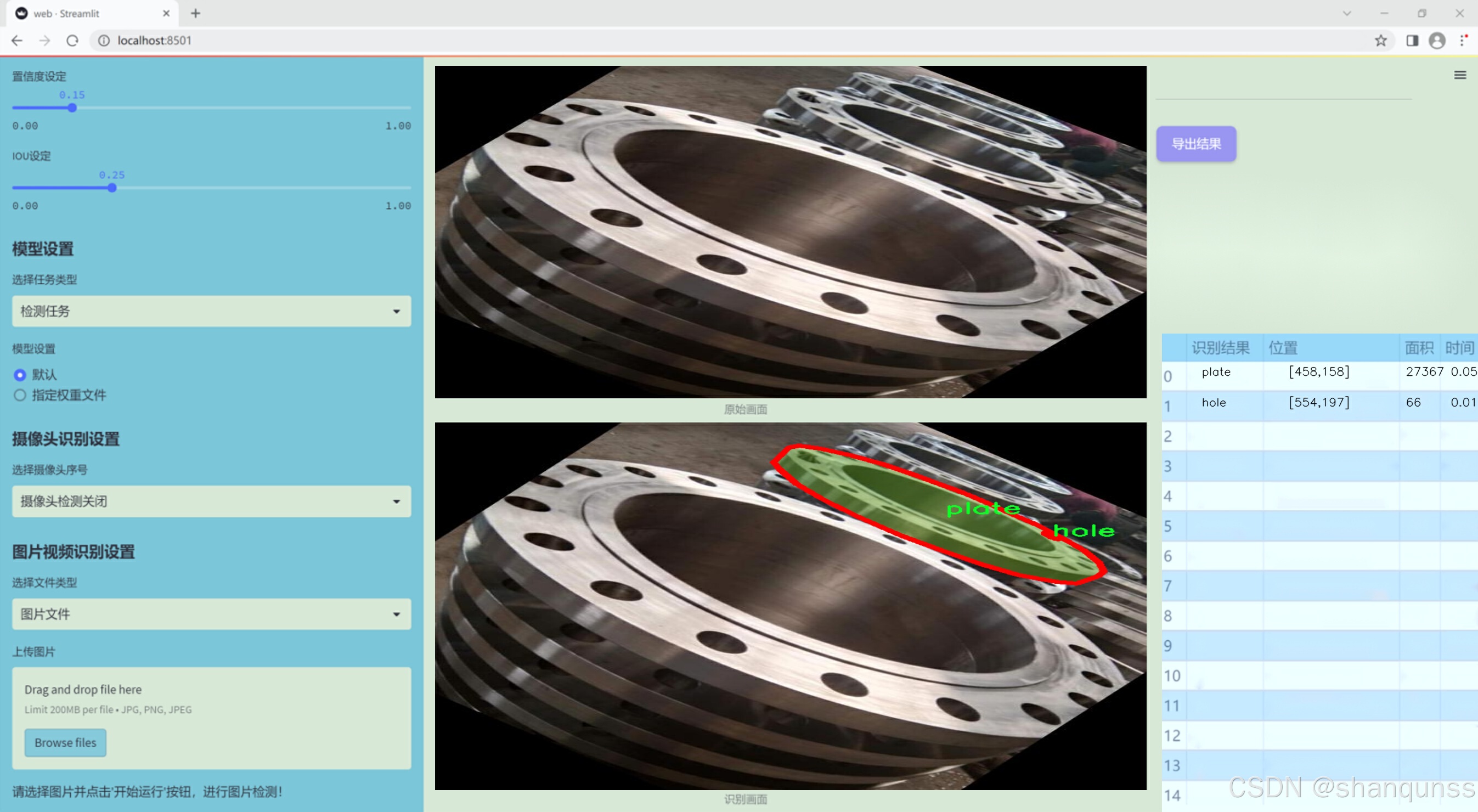Open the new tab plus button
Viewport: 1478px width, 812px height.
pyautogui.click(x=196, y=13)
